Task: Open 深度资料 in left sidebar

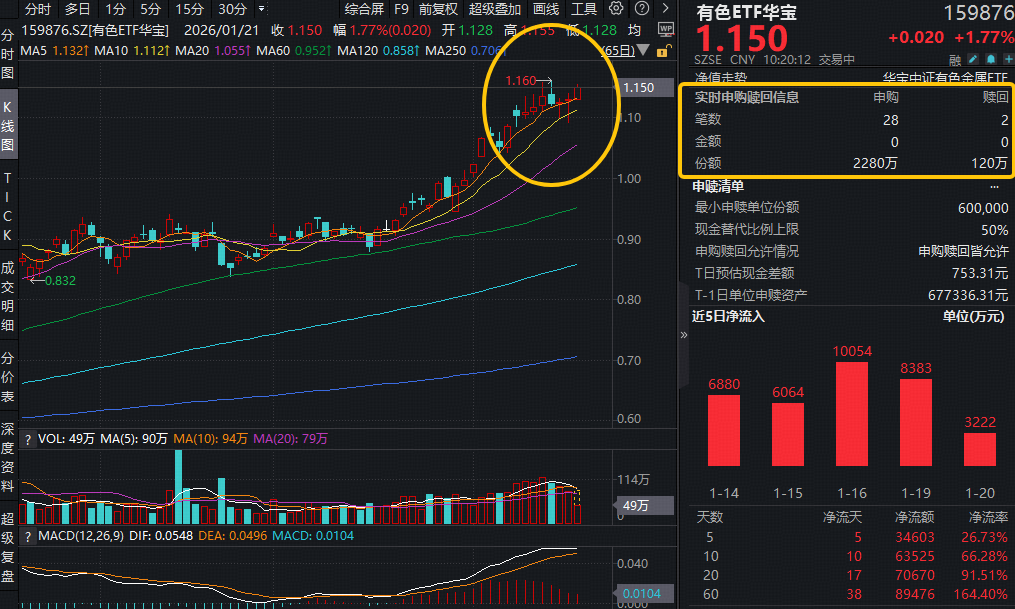Action: pyautogui.click(x=8, y=457)
